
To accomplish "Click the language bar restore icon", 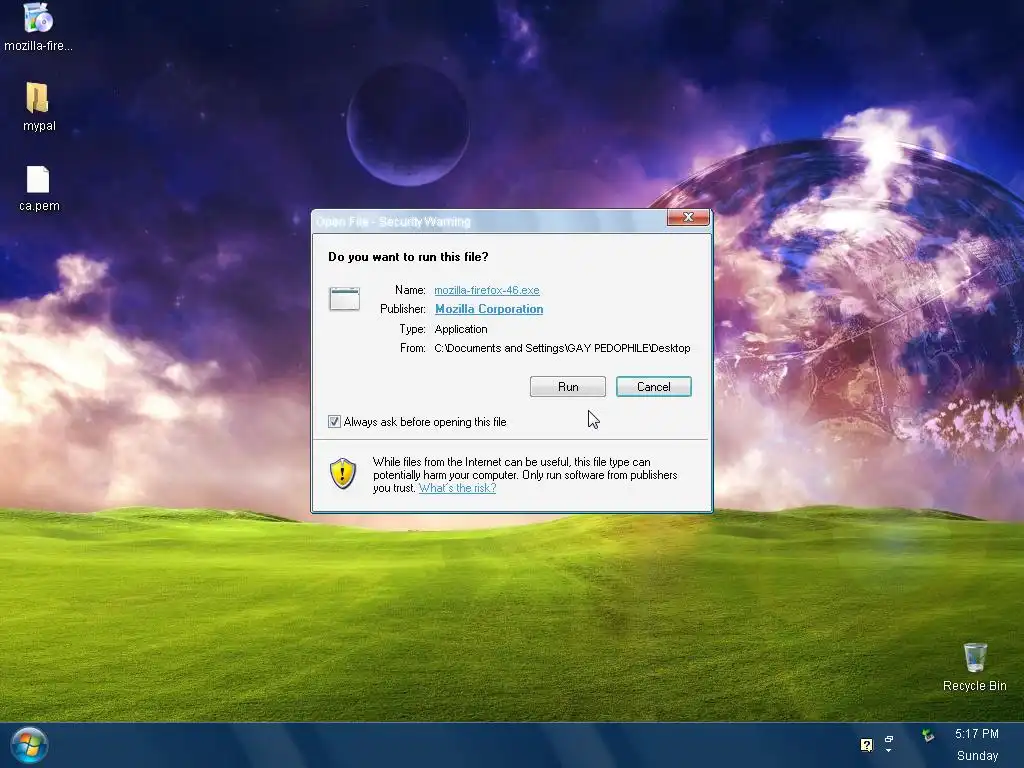I will [x=889, y=739].
